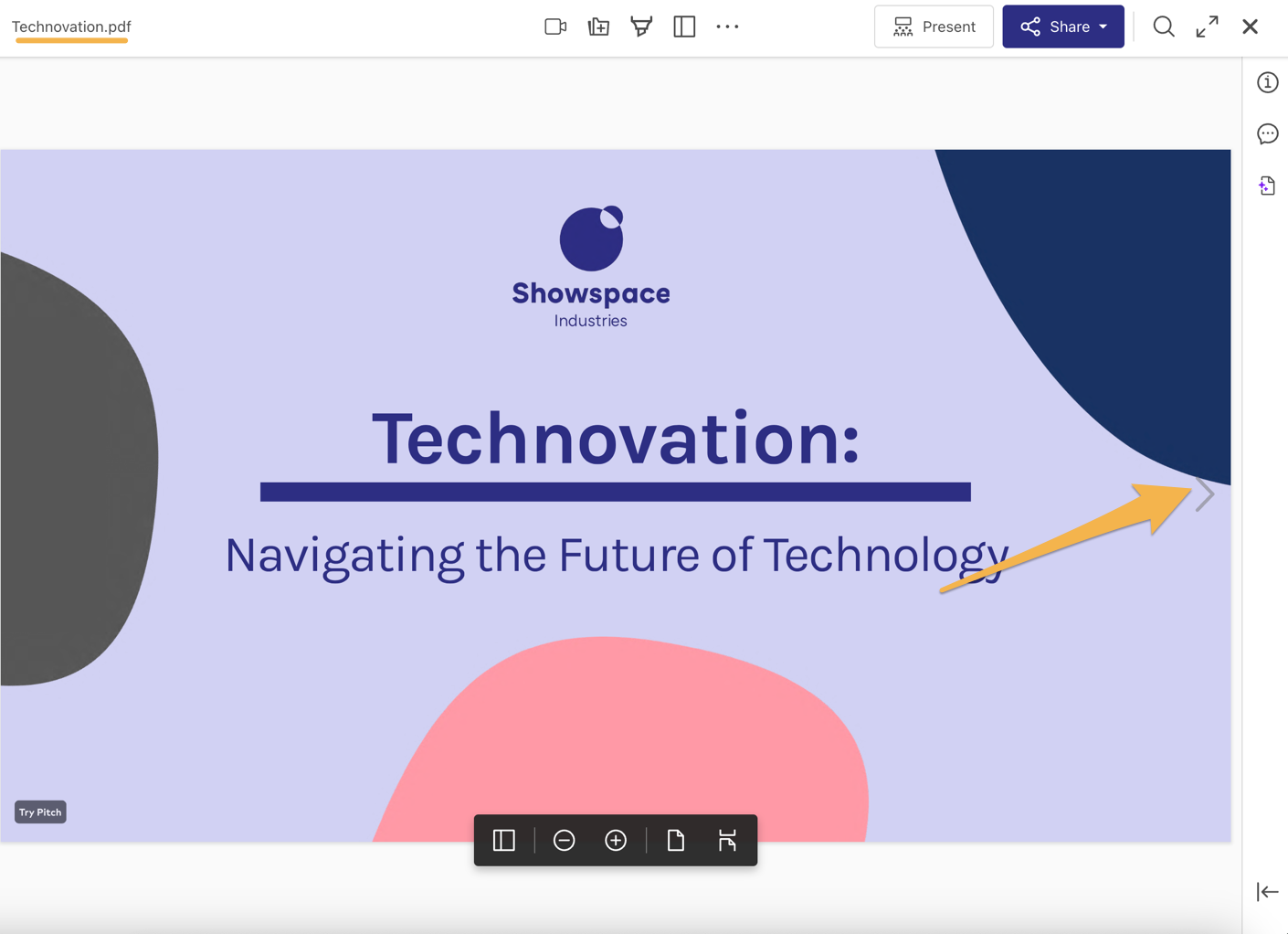The width and height of the screenshot is (1288, 934).
Task: Click the Try Pitch badge
Action: click(40, 812)
